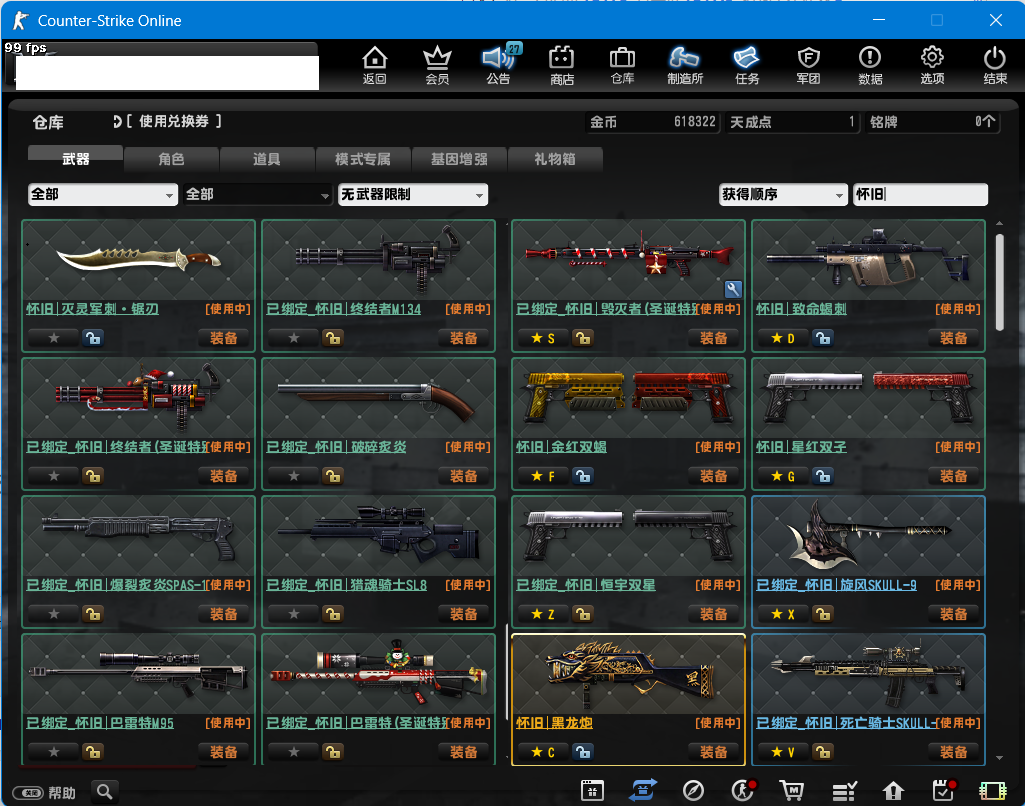Toggle the 帮助 help switch
The width and height of the screenshot is (1025, 806).
coord(28,793)
